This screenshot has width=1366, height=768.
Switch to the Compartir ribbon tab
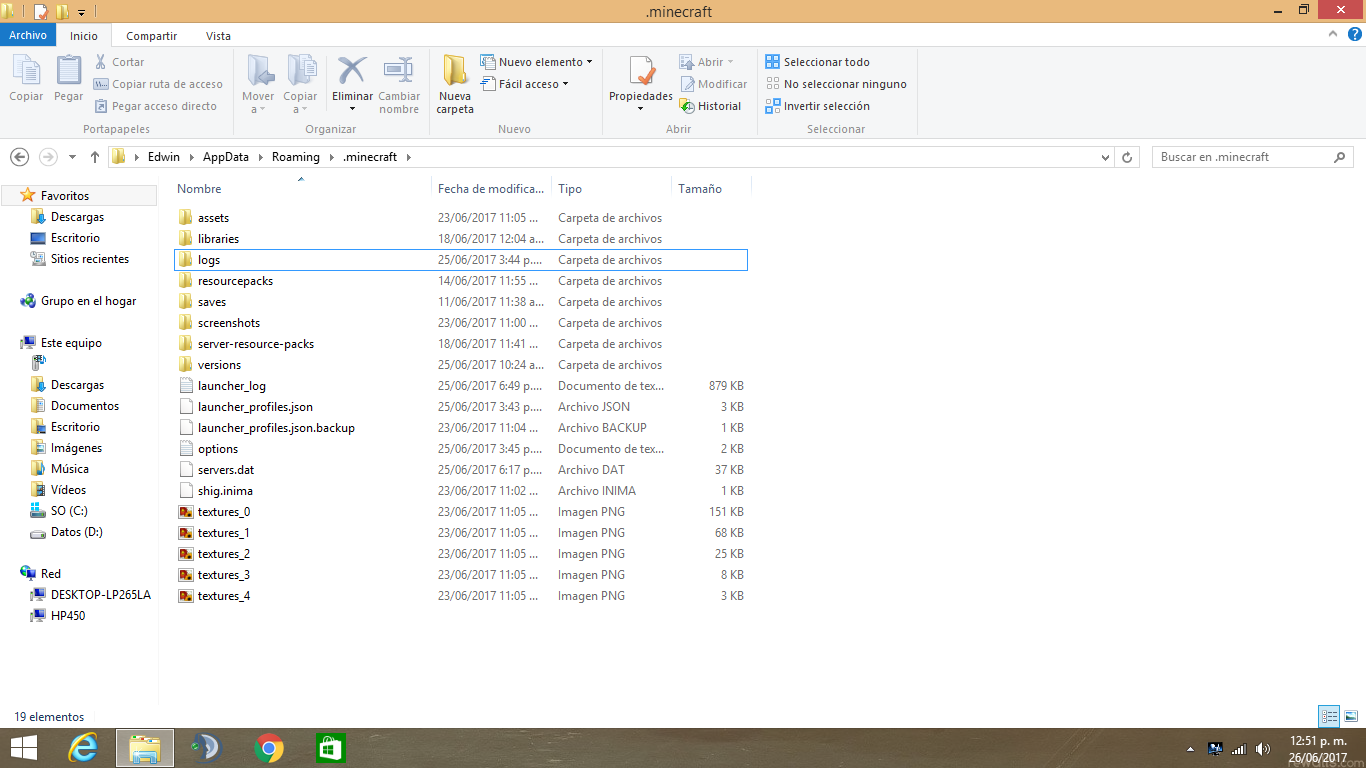pos(151,35)
